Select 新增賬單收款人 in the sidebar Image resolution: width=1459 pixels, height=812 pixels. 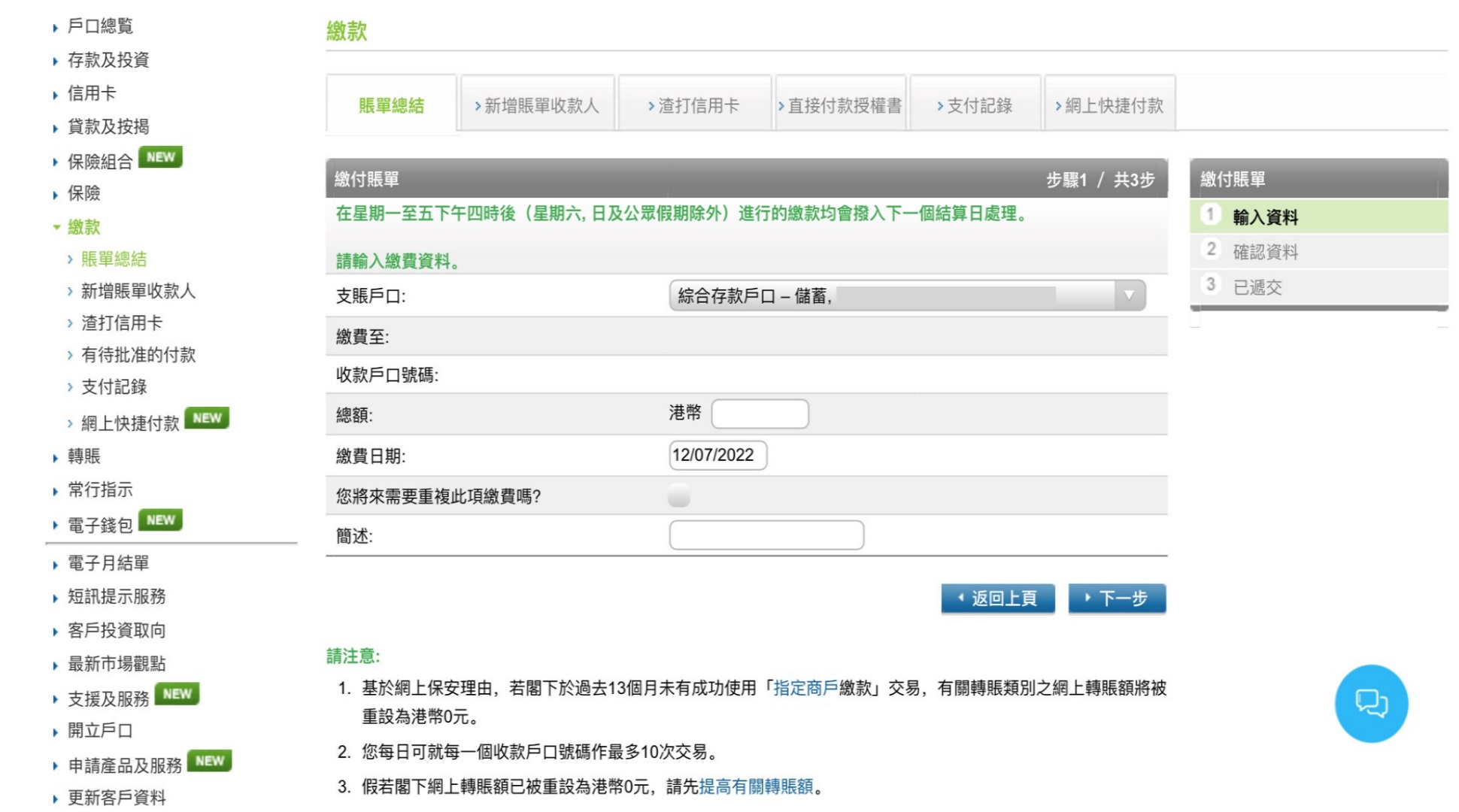pos(135,291)
